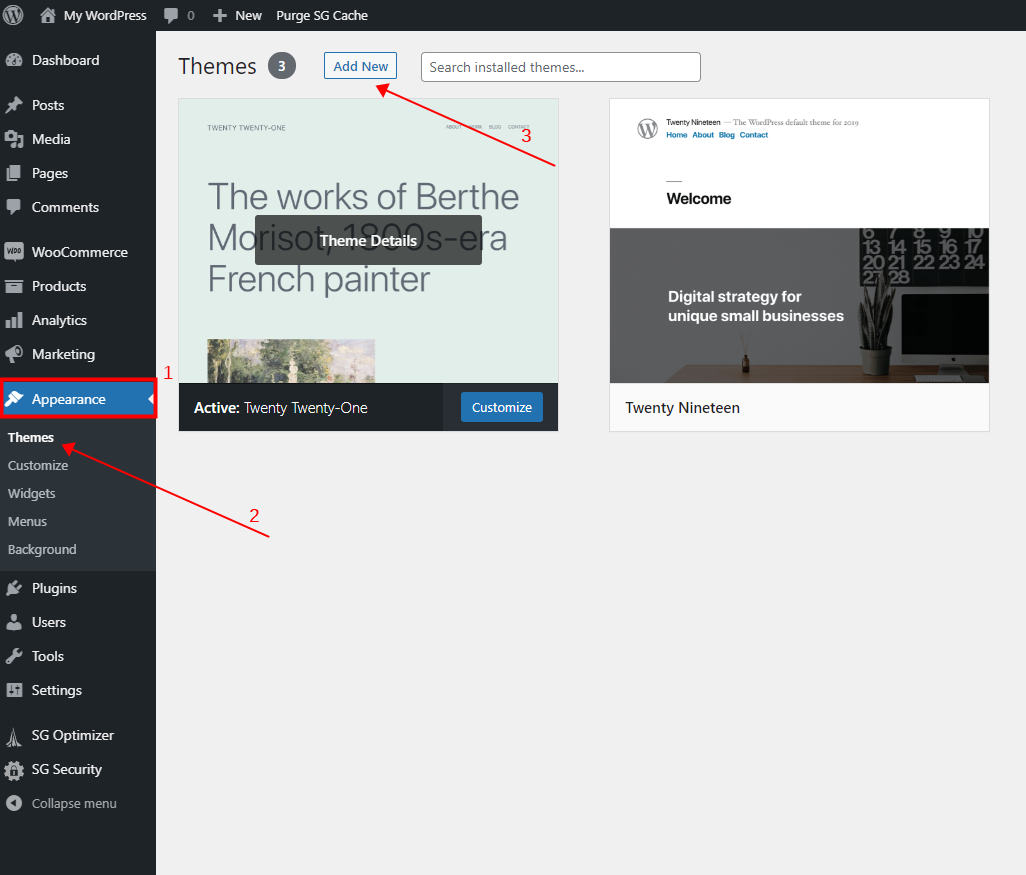Click the Products archive box icon
This screenshot has height=875, width=1026.
14,286
